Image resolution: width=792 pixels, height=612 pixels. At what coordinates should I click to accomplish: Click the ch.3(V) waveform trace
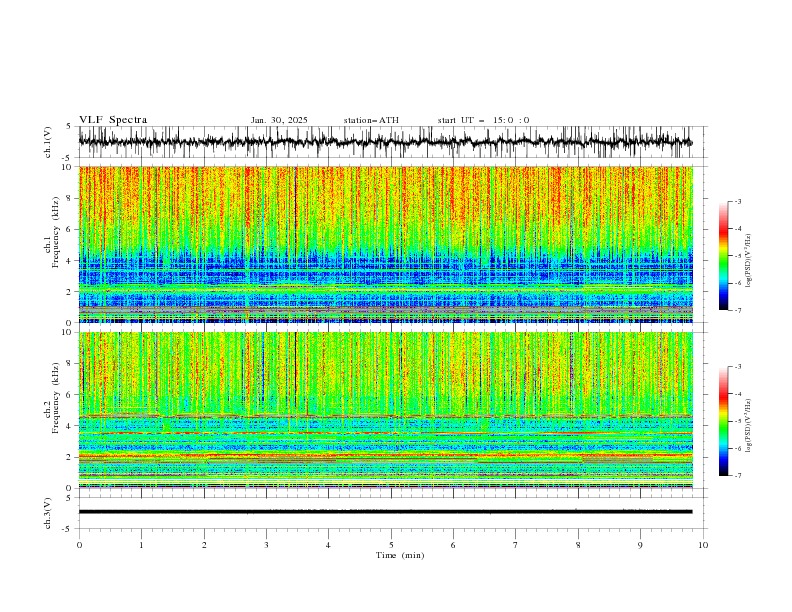pos(386,512)
